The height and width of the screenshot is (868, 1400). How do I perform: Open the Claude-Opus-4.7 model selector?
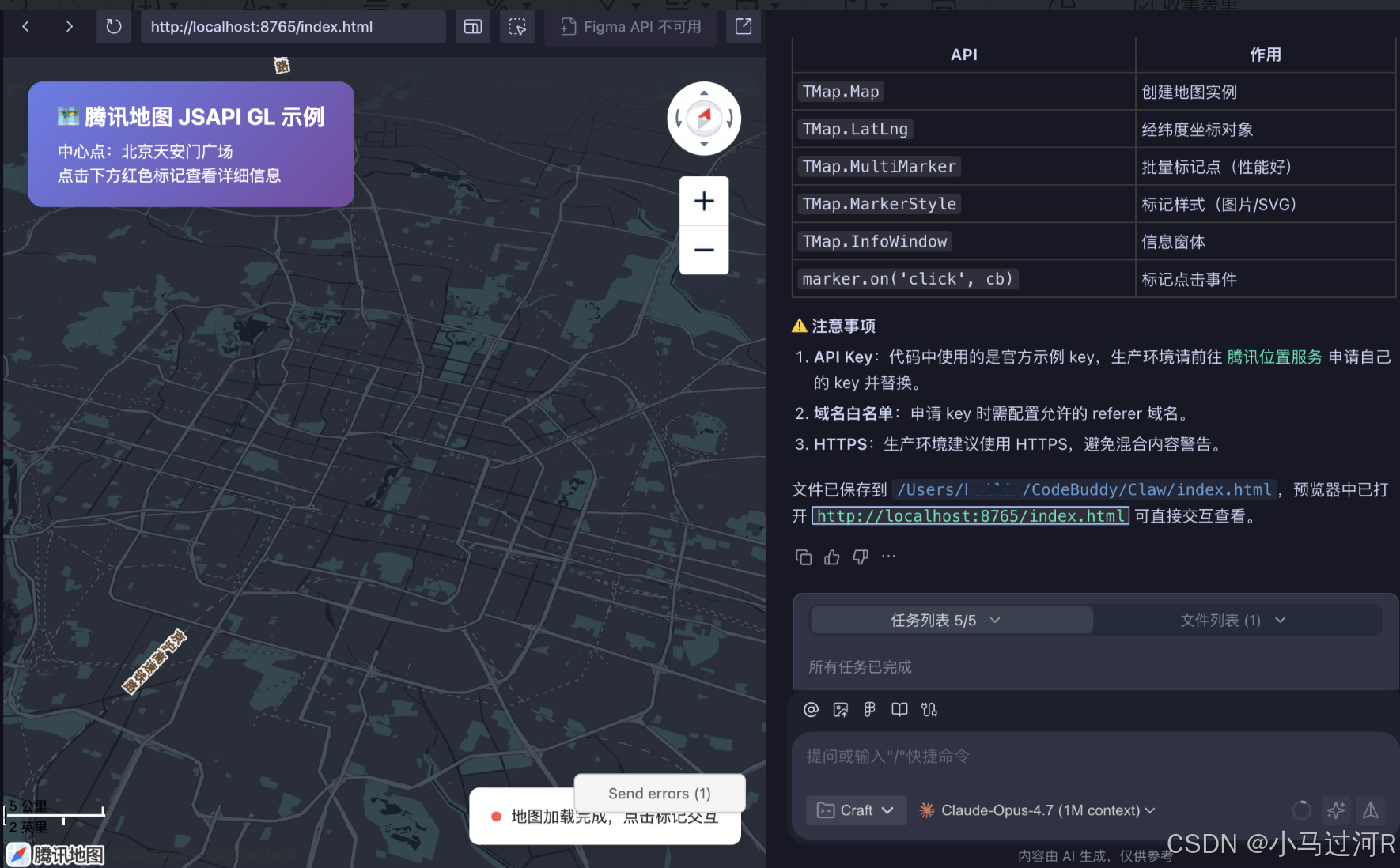point(1037,810)
